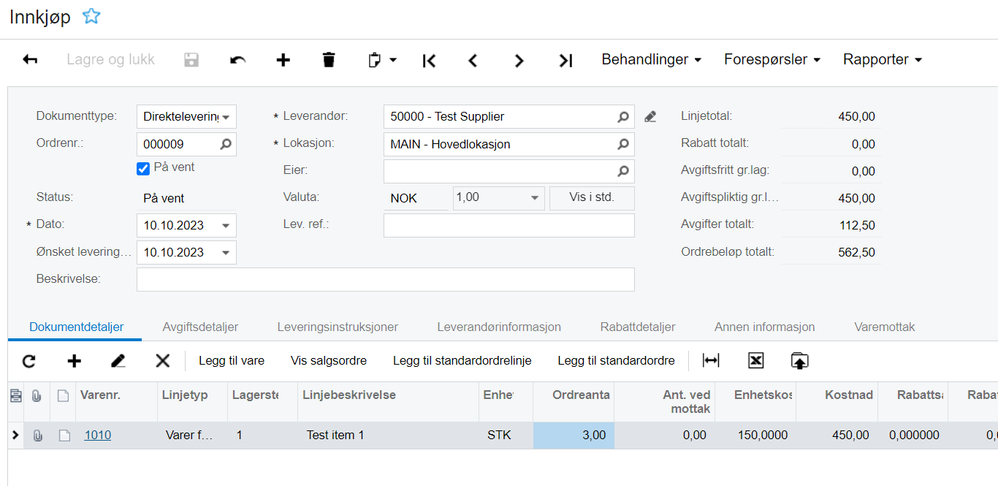Click the row expand arrow for item 1010
The width and height of the screenshot is (998, 486).
[x=16, y=435]
